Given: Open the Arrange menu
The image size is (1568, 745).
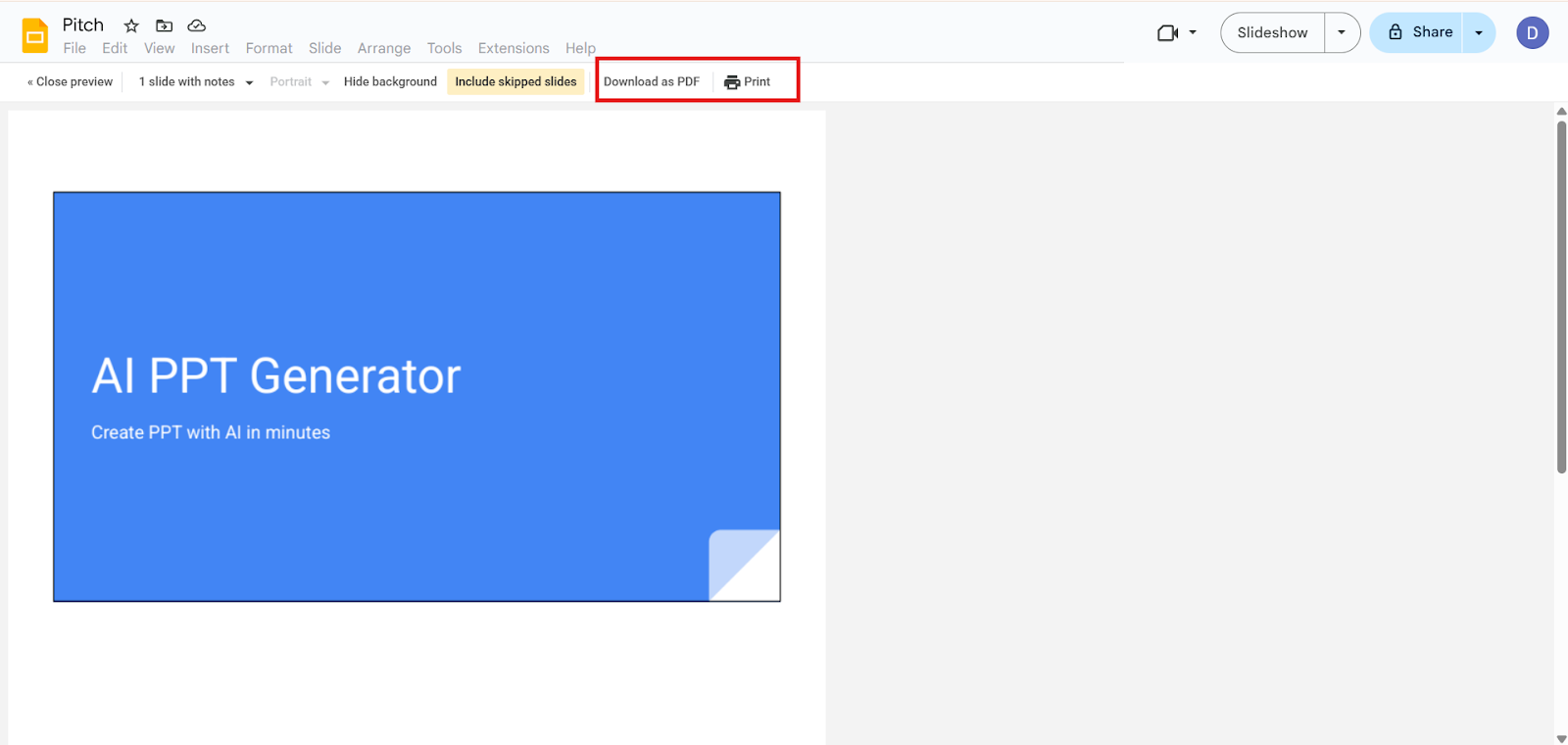Looking at the screenshot, I should (x=384, y=48).
